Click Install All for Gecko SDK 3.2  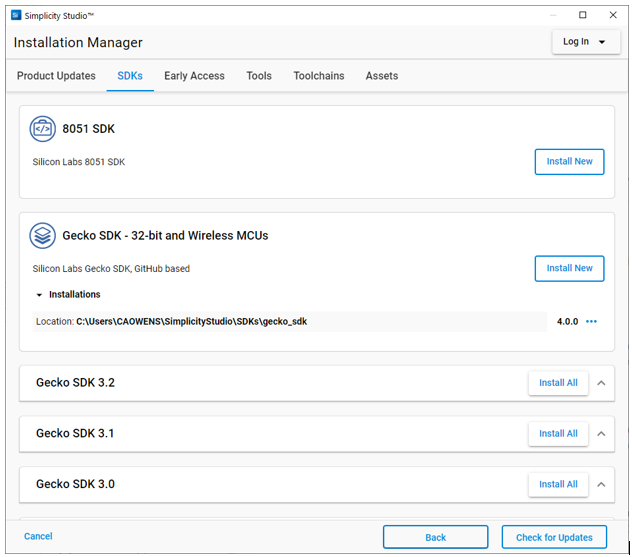(558, 383)
